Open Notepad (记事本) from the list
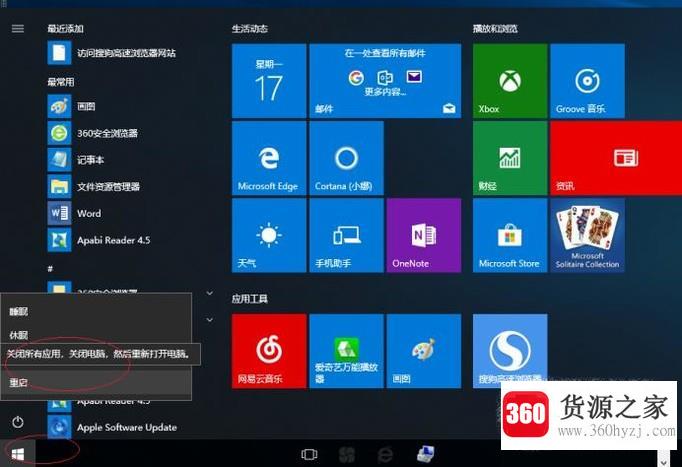Image resolution: width=682 pixels, height=467 pixels. (x=76, y=160)
